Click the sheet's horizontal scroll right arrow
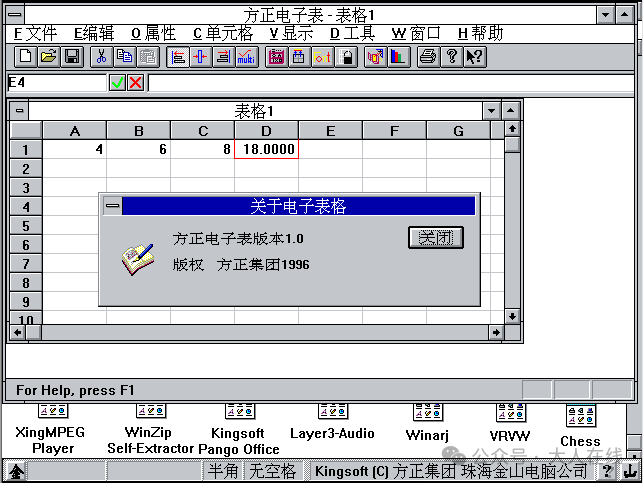The width and height of the screenshot is (644, 483). click(497, 332)
